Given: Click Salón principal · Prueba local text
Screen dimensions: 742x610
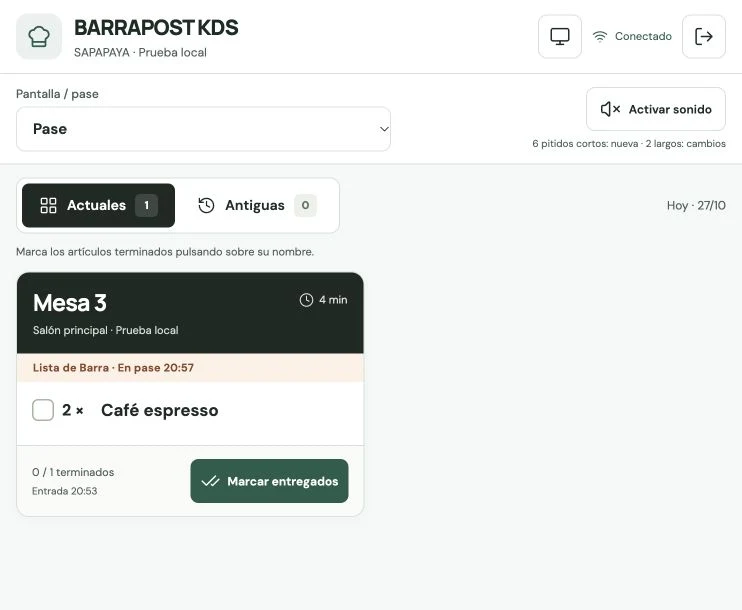Looking at the screenshot, I should pos(106,330).
